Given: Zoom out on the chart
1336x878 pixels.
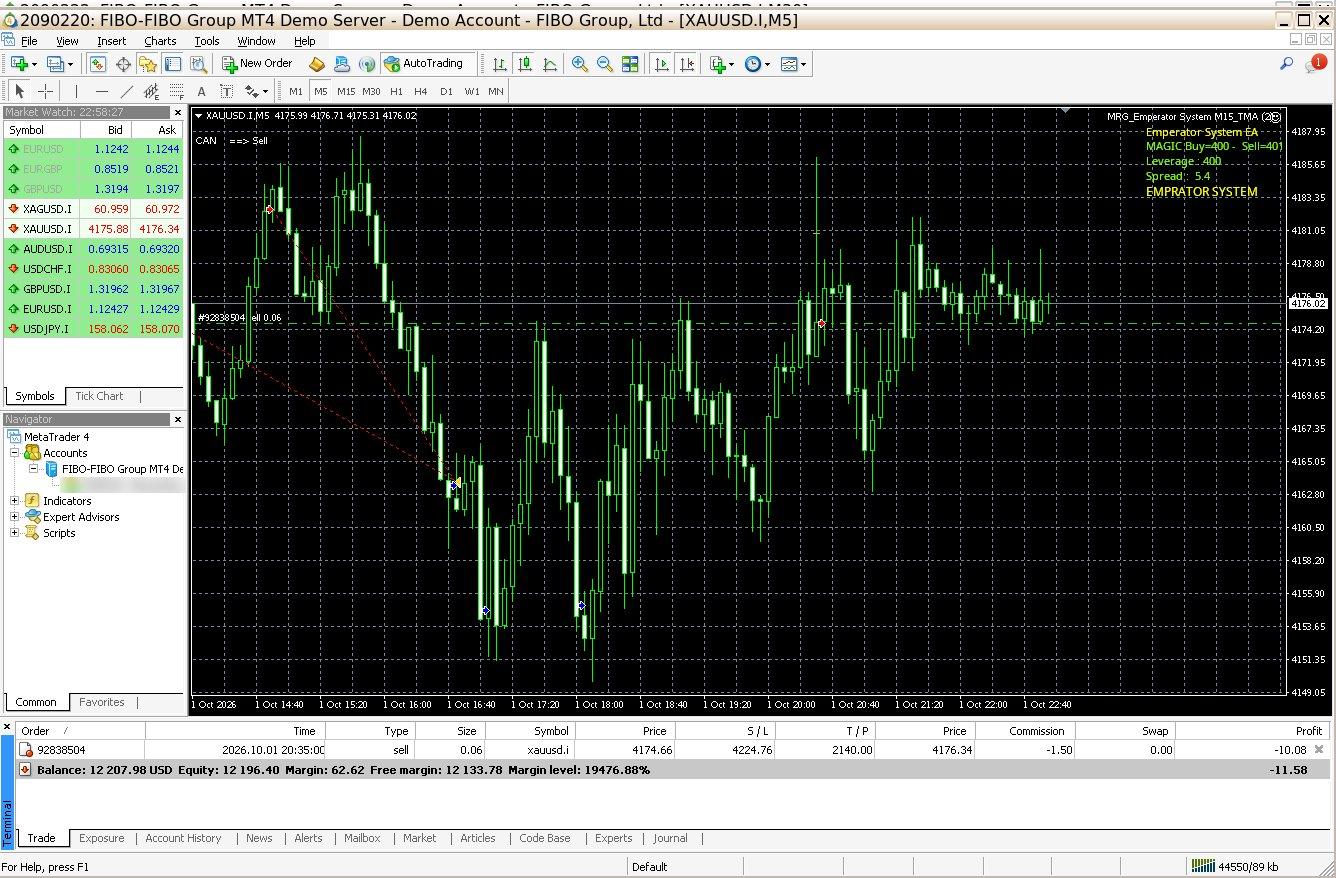Looking at the screenshot, I should point(604,64).
